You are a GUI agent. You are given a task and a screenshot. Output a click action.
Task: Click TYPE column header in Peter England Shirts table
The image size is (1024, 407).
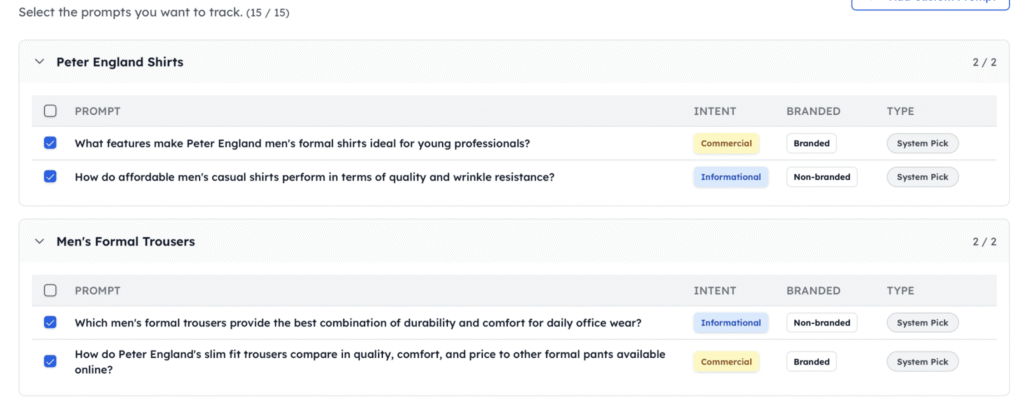[900, 111]
